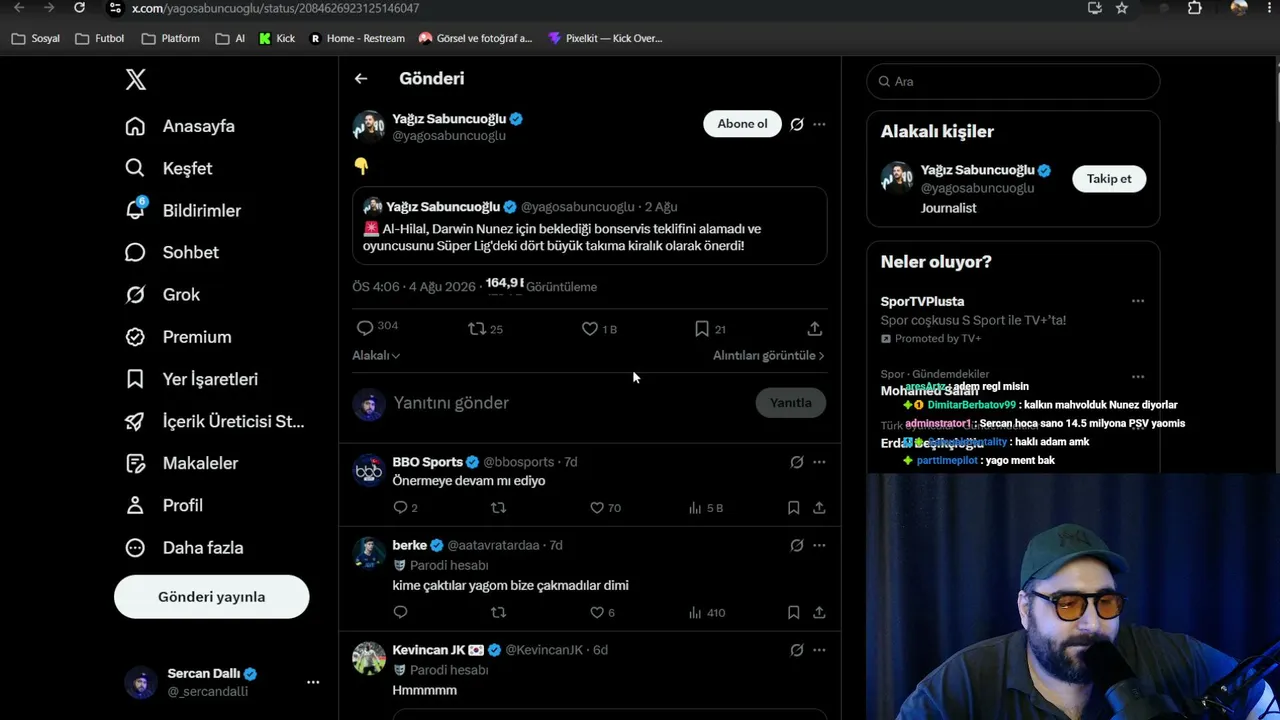Click the X logo in the sidebar
1280x720 pixels.
tap(136, 80)
